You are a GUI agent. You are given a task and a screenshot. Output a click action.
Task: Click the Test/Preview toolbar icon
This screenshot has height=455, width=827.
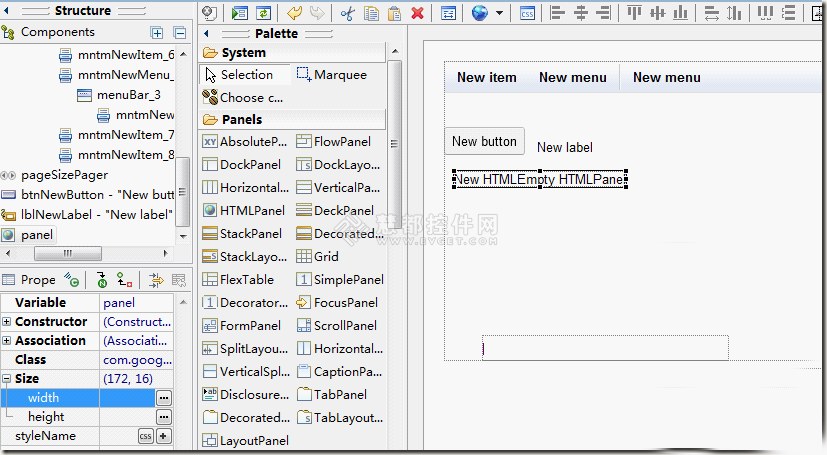pos(240,13)
